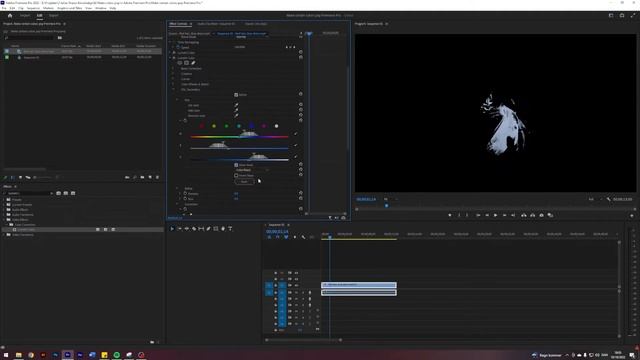Pick the Add color eyedropper
The image size is (640, 360).
236,110
